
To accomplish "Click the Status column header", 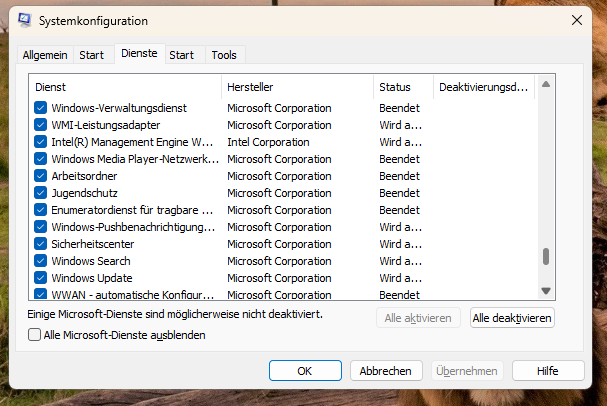I will (x=402, y=87).
